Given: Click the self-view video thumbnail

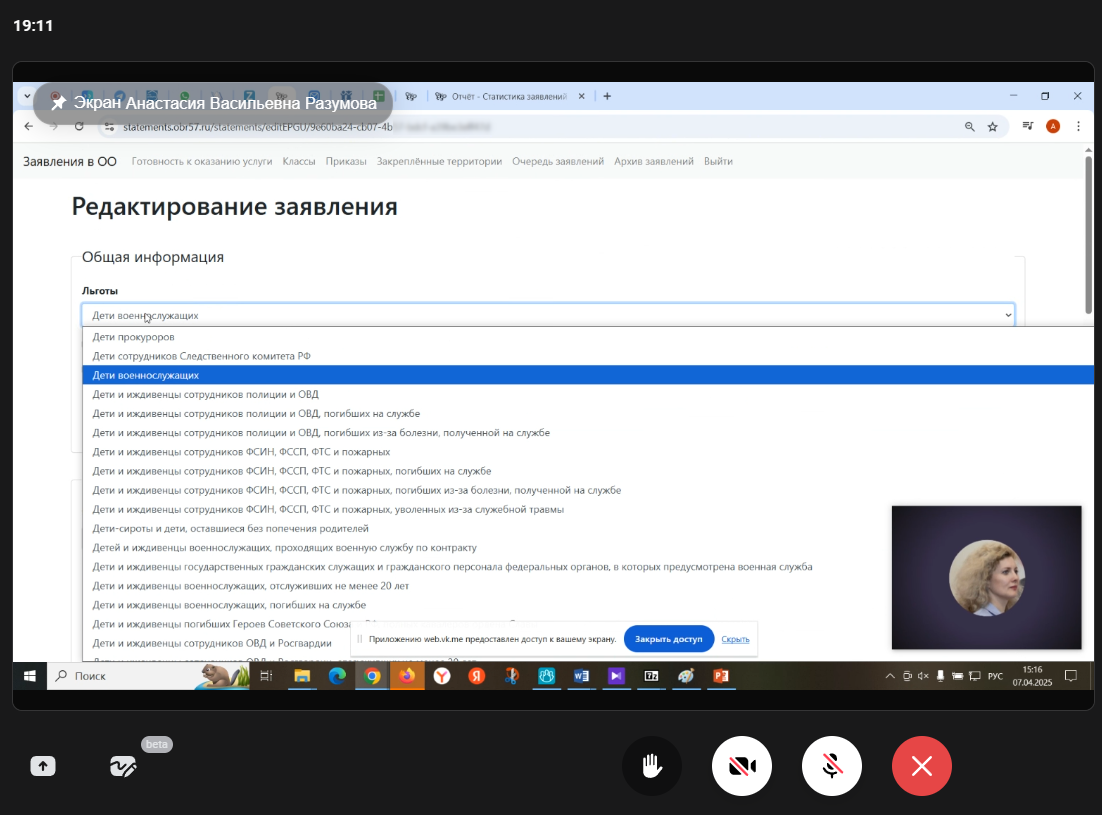Looking at the screenshot, I should click(986, 577).
